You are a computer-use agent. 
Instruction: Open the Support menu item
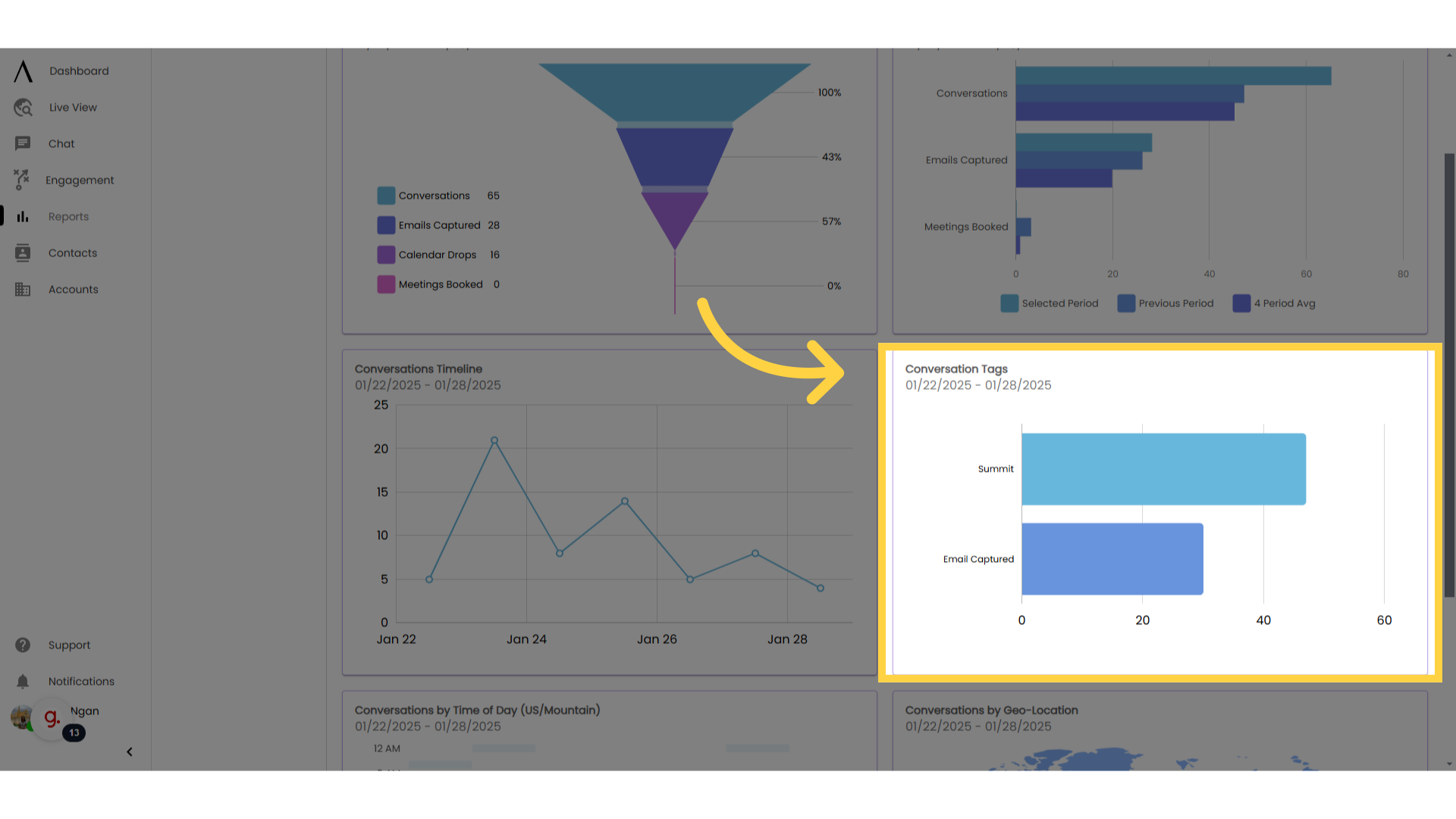coord(23,645)
